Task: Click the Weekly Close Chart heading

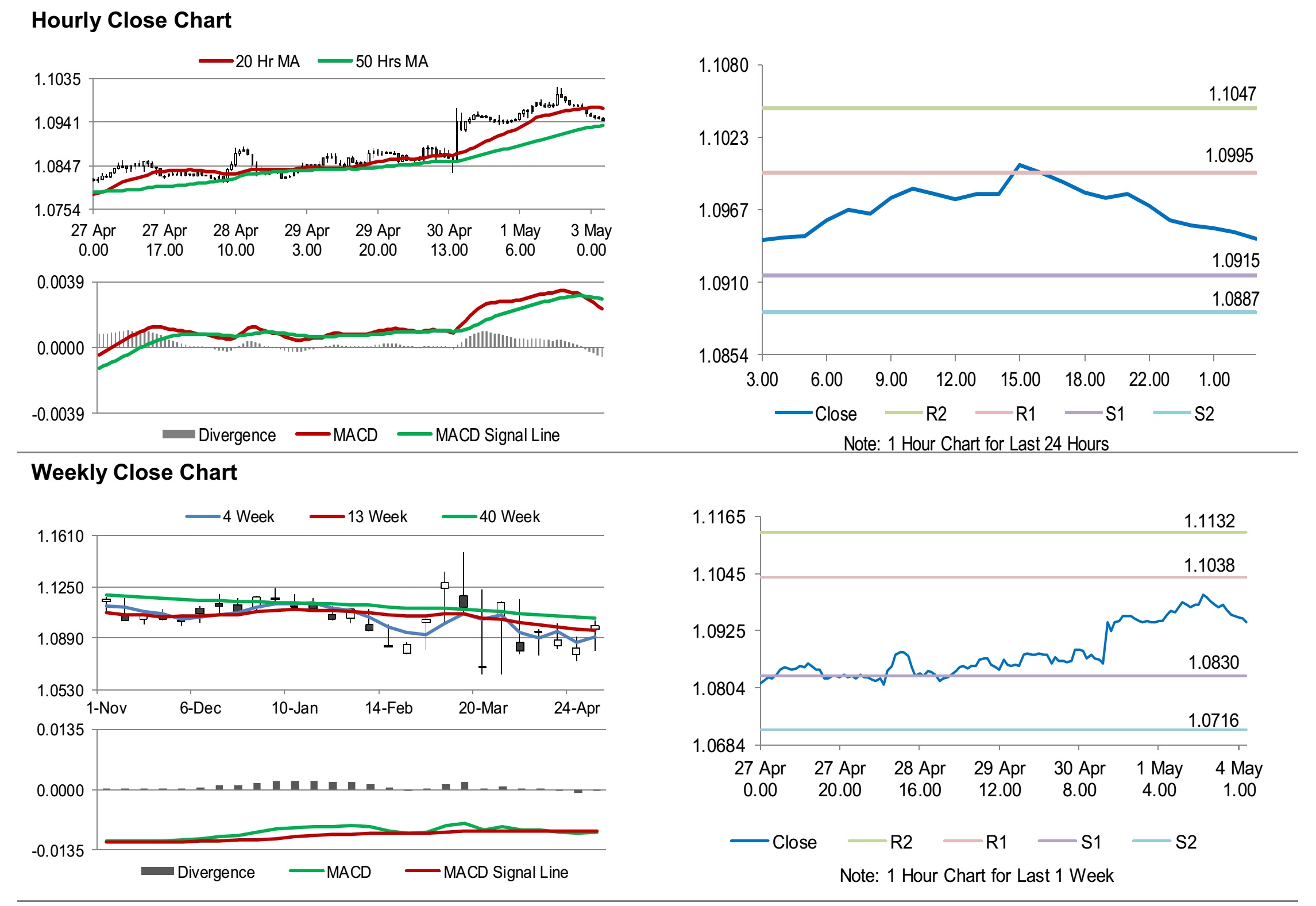Action: (134, 472)
